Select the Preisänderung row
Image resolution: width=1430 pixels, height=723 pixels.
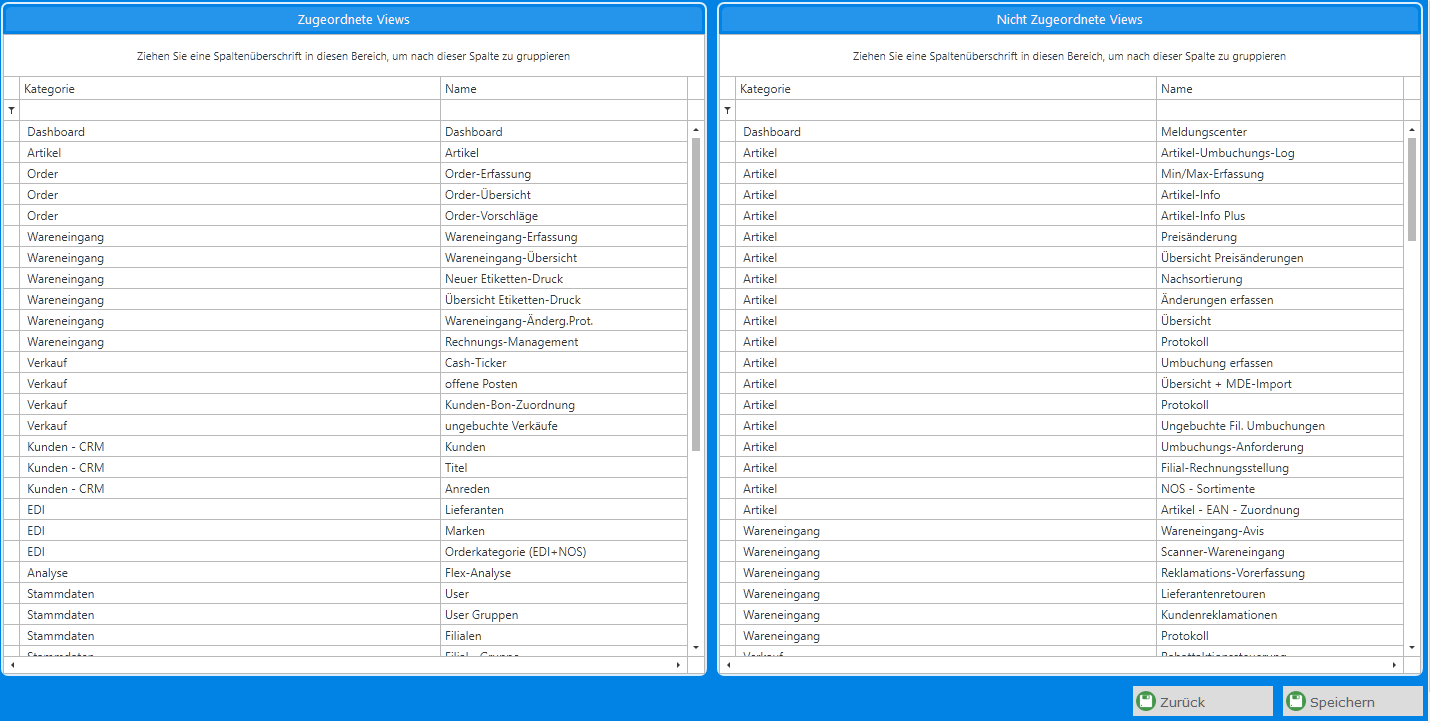coord(1062,237)
